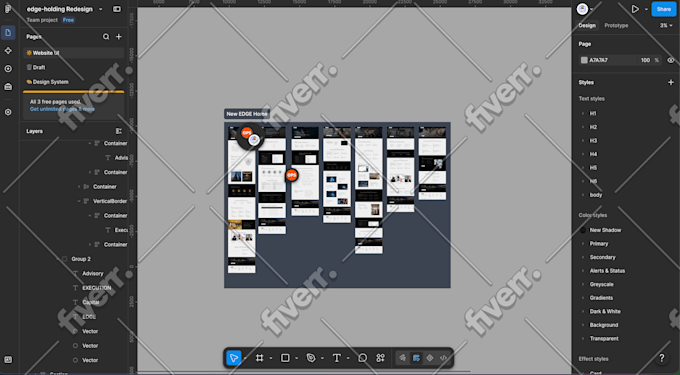The height and width of the screenshot is (375, 680).
Task: Open the file name dropdown arrow
Action: pyautogui.click(x=101, y=9)
